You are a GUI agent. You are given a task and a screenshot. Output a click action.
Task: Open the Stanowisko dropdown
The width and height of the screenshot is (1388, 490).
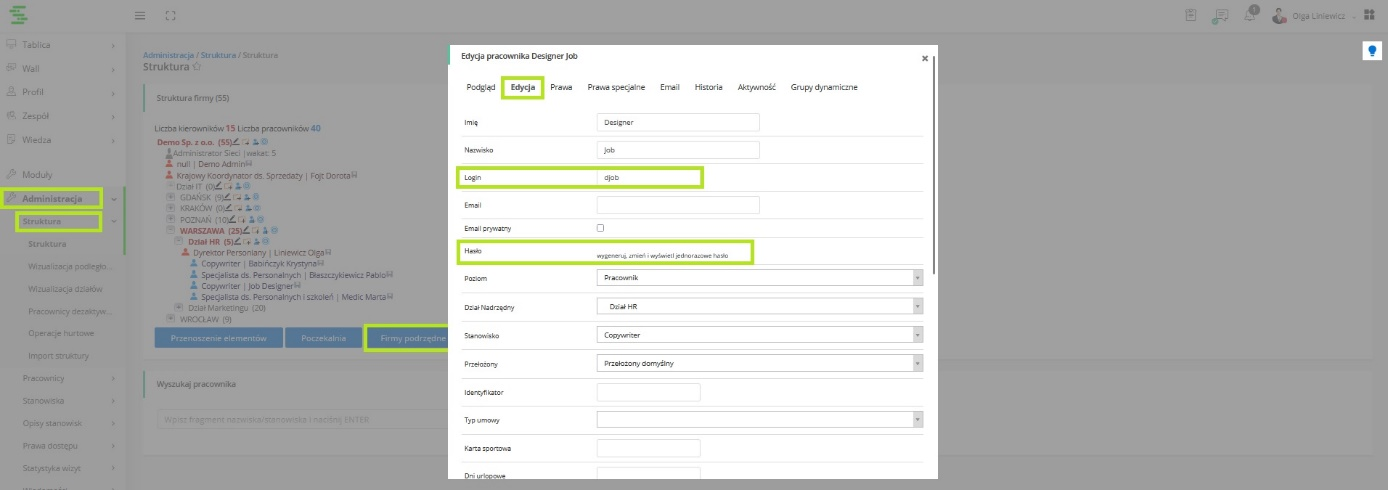click(759, 335)
